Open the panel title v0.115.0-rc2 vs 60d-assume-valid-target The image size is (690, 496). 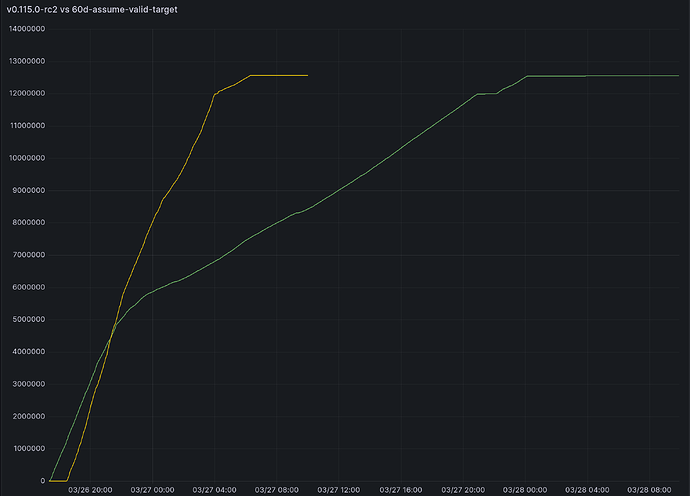point(92,9)
